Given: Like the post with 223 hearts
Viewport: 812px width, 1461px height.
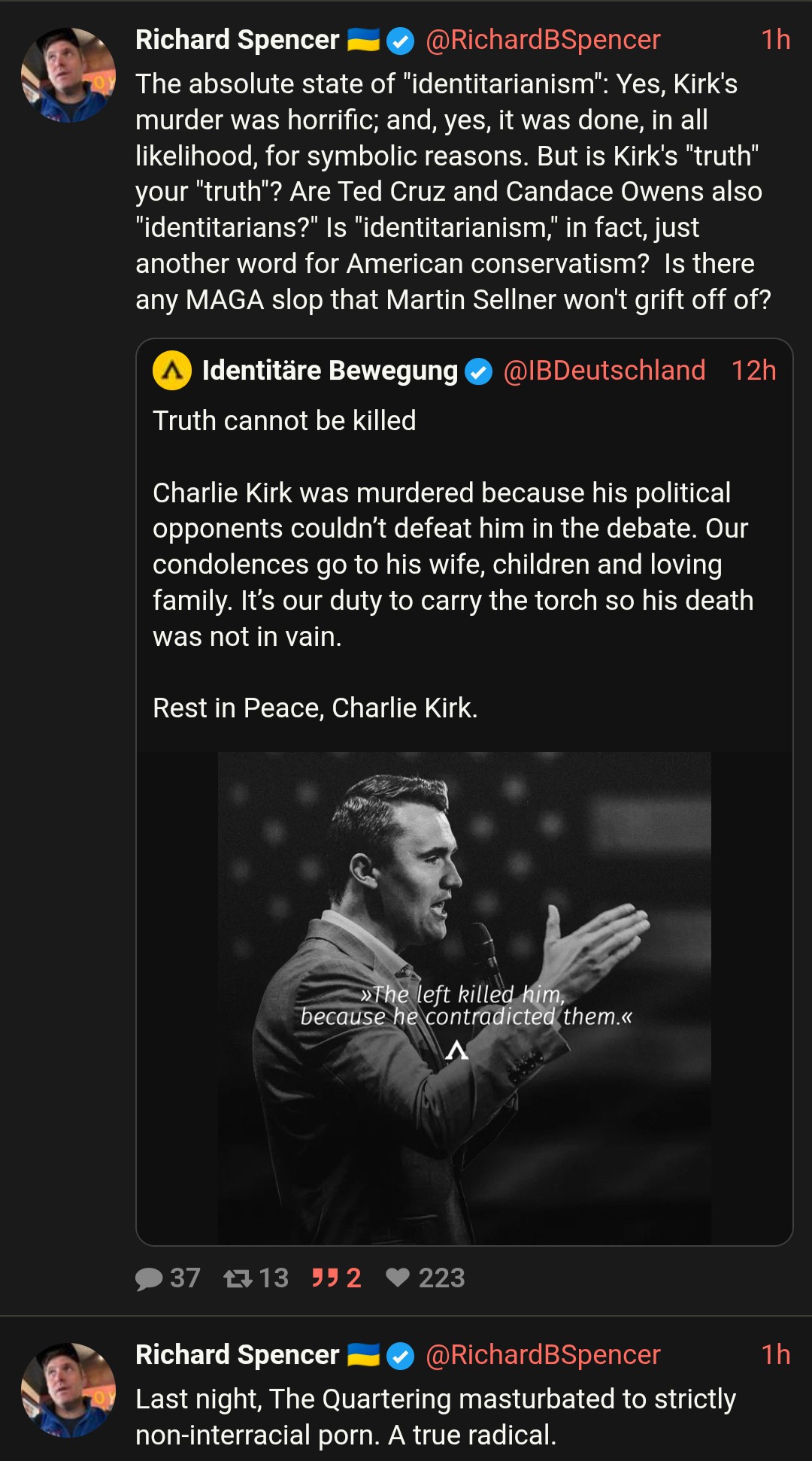Looking at the screenshot, I should click(398, 1278).
